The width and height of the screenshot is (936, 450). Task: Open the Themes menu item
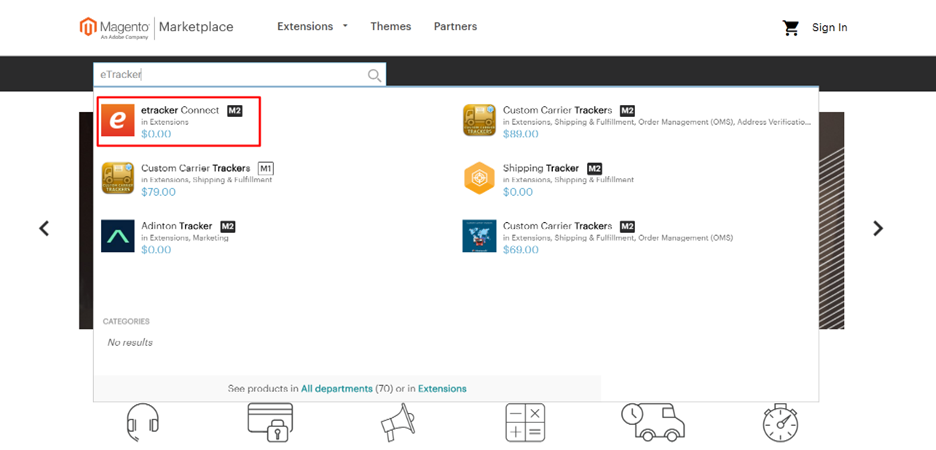390,26
